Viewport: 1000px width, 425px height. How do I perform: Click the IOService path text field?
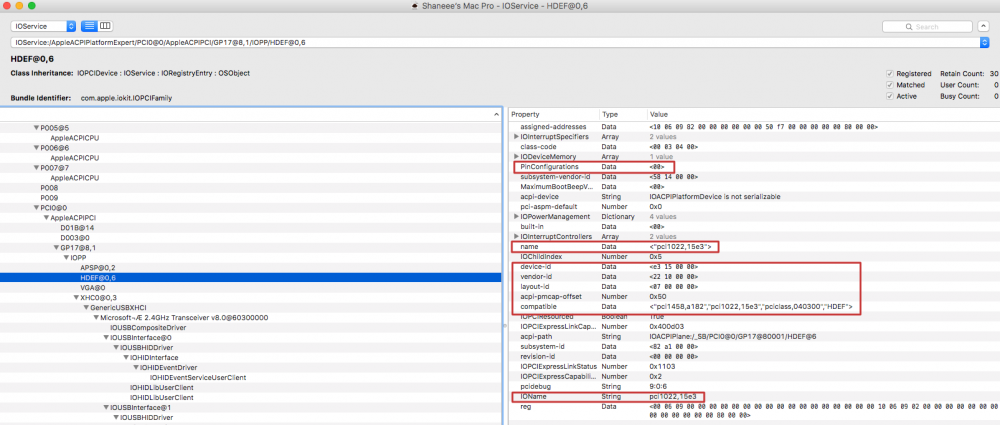pos(495,42)
